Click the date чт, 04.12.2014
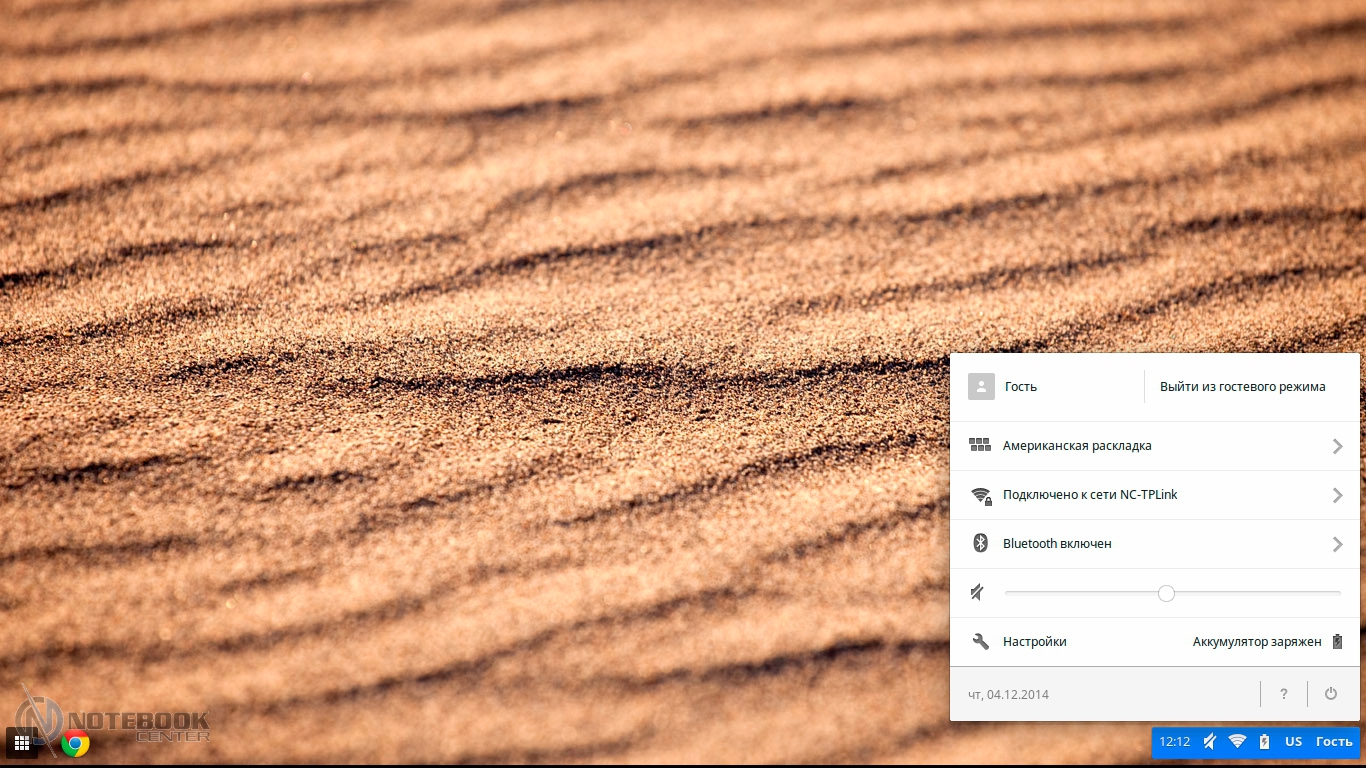 [x=1008, y=694]
